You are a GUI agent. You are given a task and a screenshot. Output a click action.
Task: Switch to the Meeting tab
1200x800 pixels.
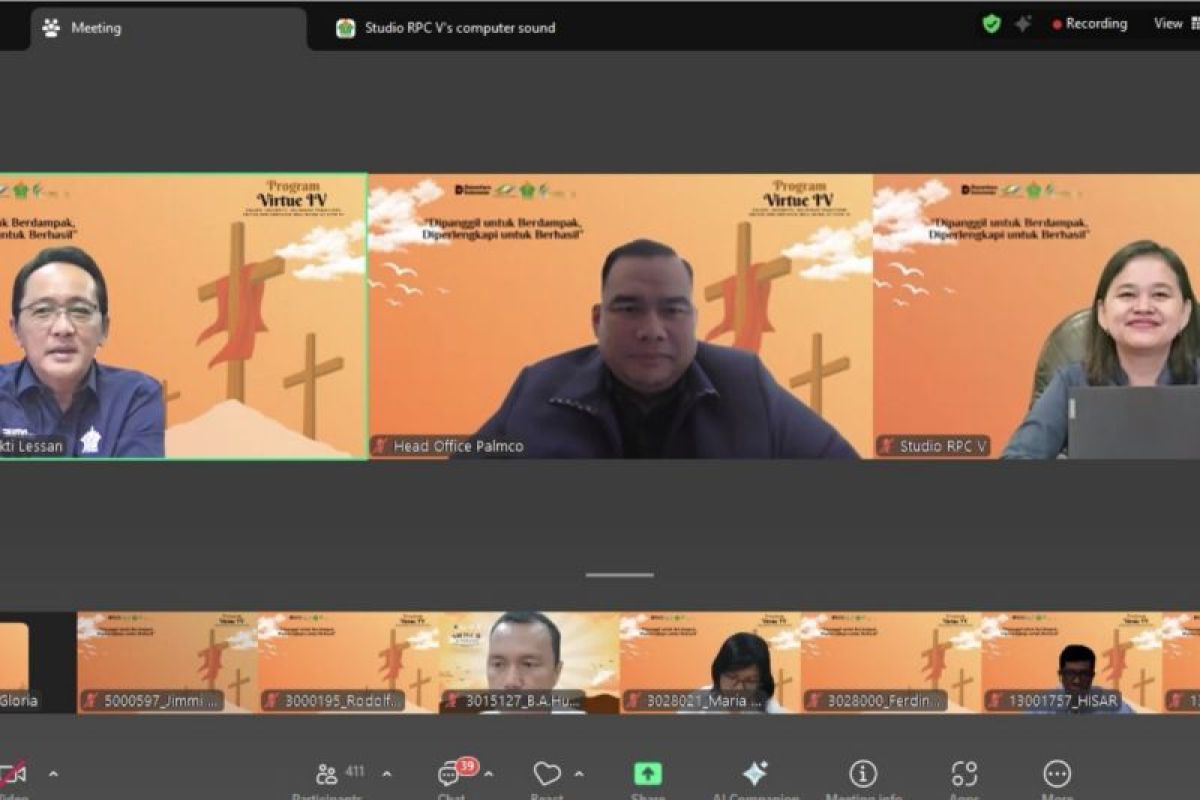pyautogui.click(x=95, y=28)
